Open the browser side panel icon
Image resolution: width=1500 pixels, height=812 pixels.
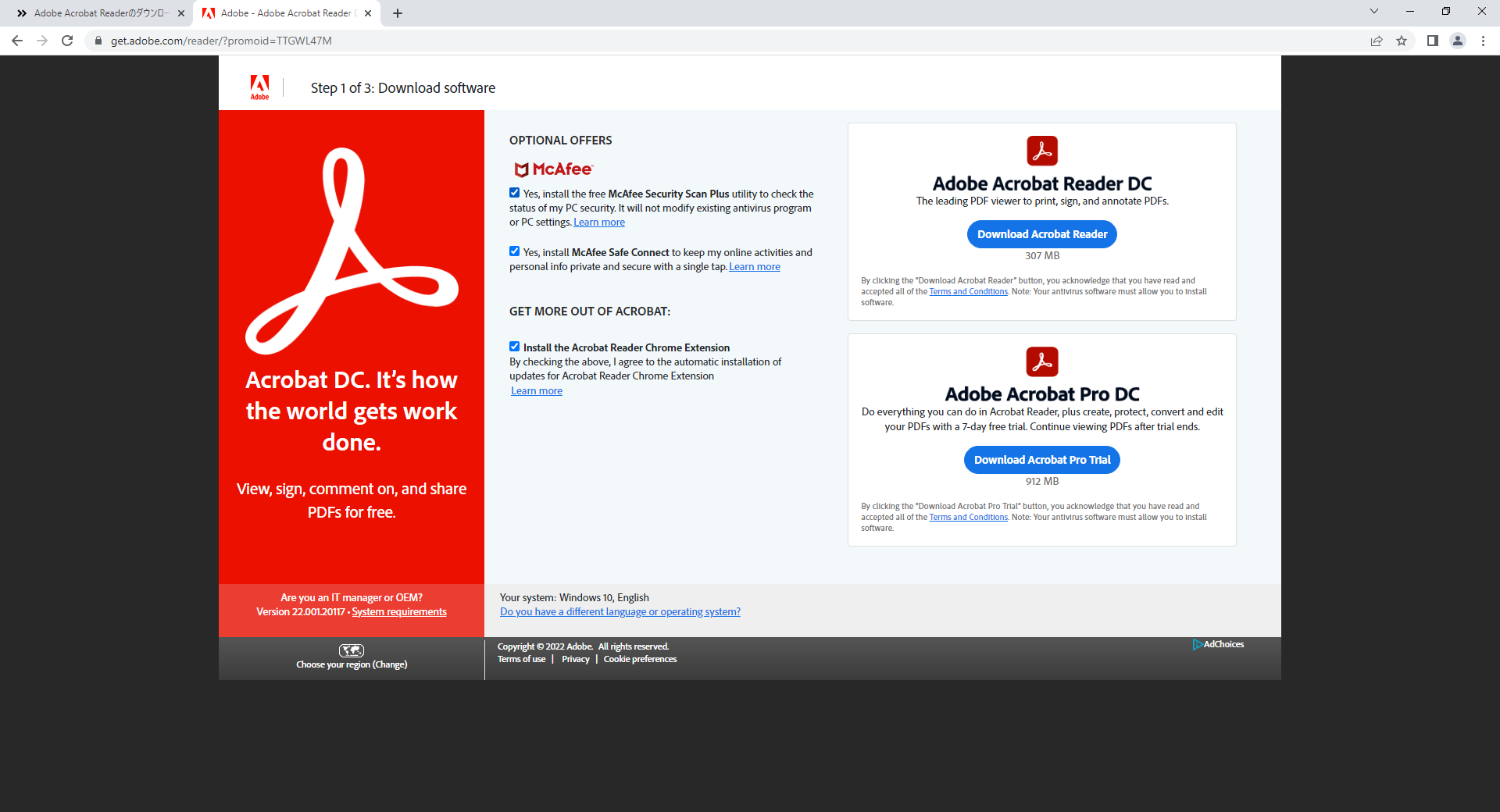(1433, 41)
